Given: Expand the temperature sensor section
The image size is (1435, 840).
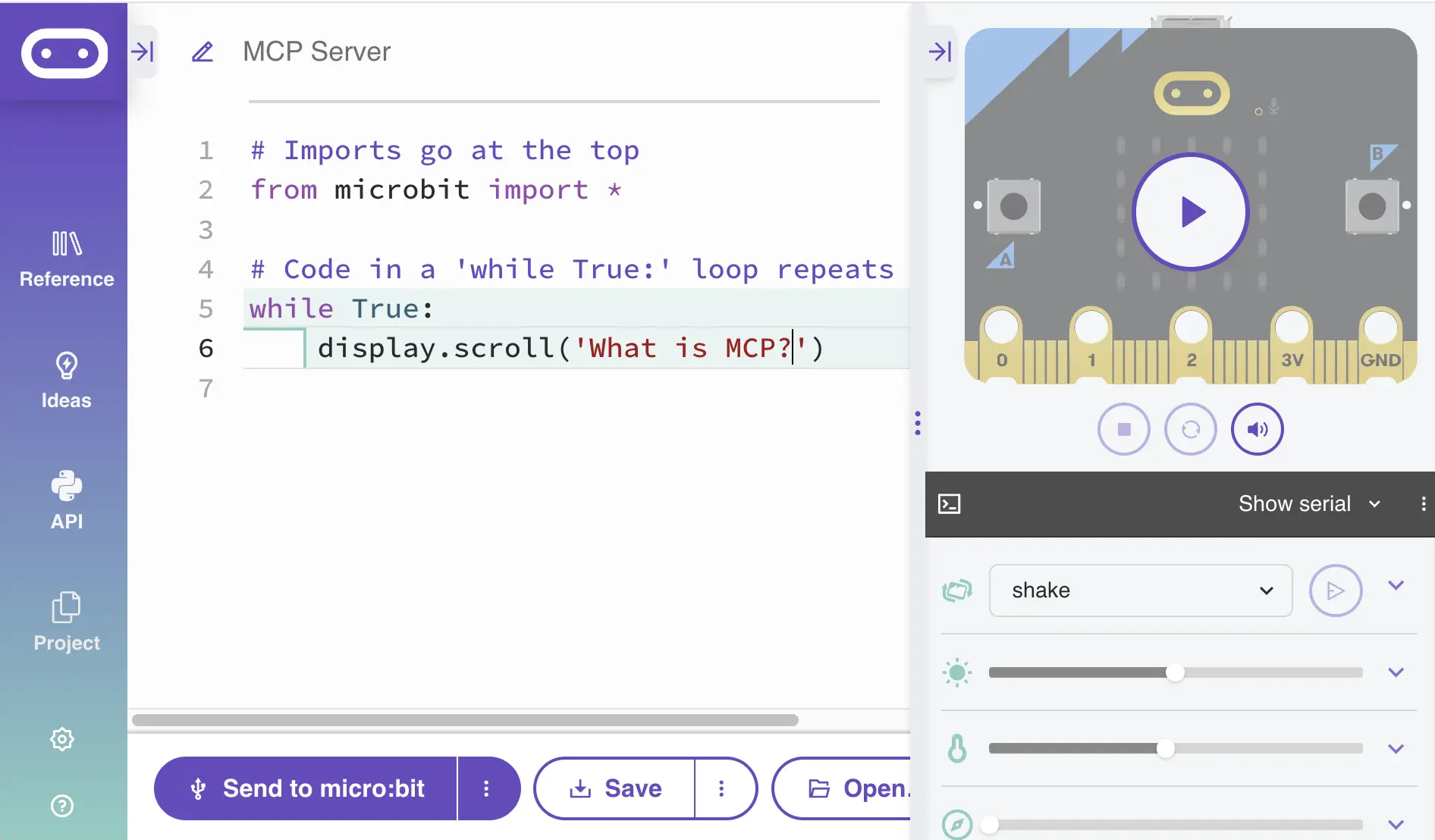Looking at the screenshot, I should pyautogui.click(x=1396, y=748).
